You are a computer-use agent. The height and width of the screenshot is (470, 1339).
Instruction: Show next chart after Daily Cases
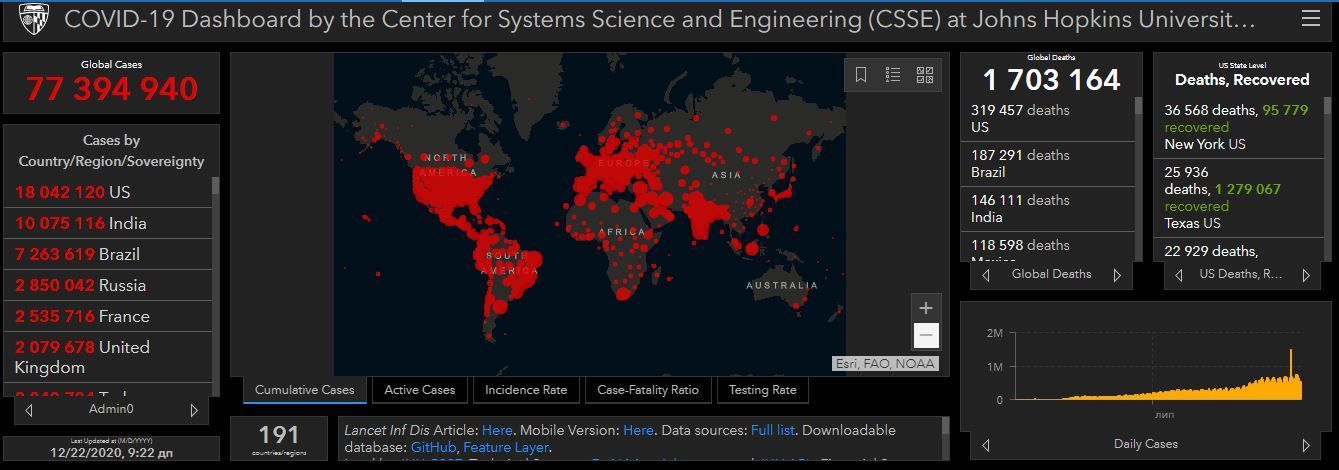(1305, 445)
